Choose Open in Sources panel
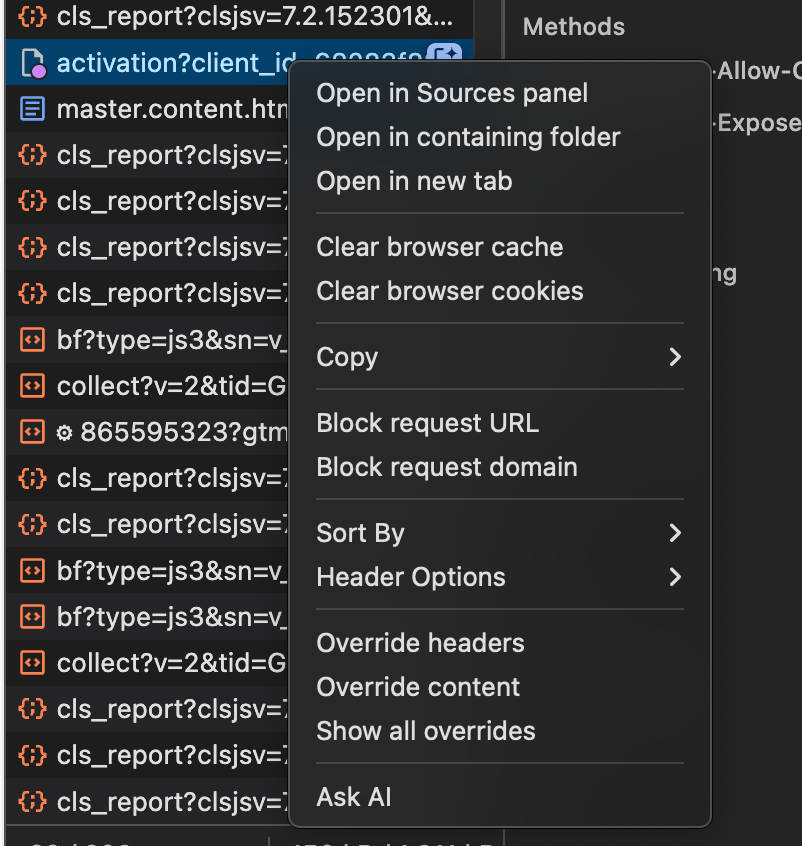Viewport: 802px width, 846px height. [x=452, y=93]
